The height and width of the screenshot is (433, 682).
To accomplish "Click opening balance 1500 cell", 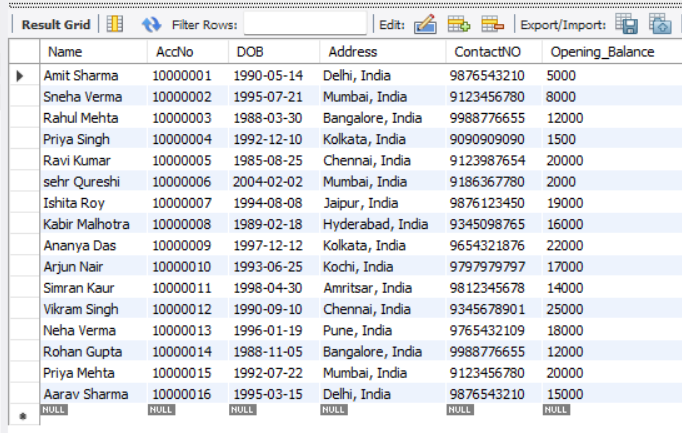I will tap(612, 139).
